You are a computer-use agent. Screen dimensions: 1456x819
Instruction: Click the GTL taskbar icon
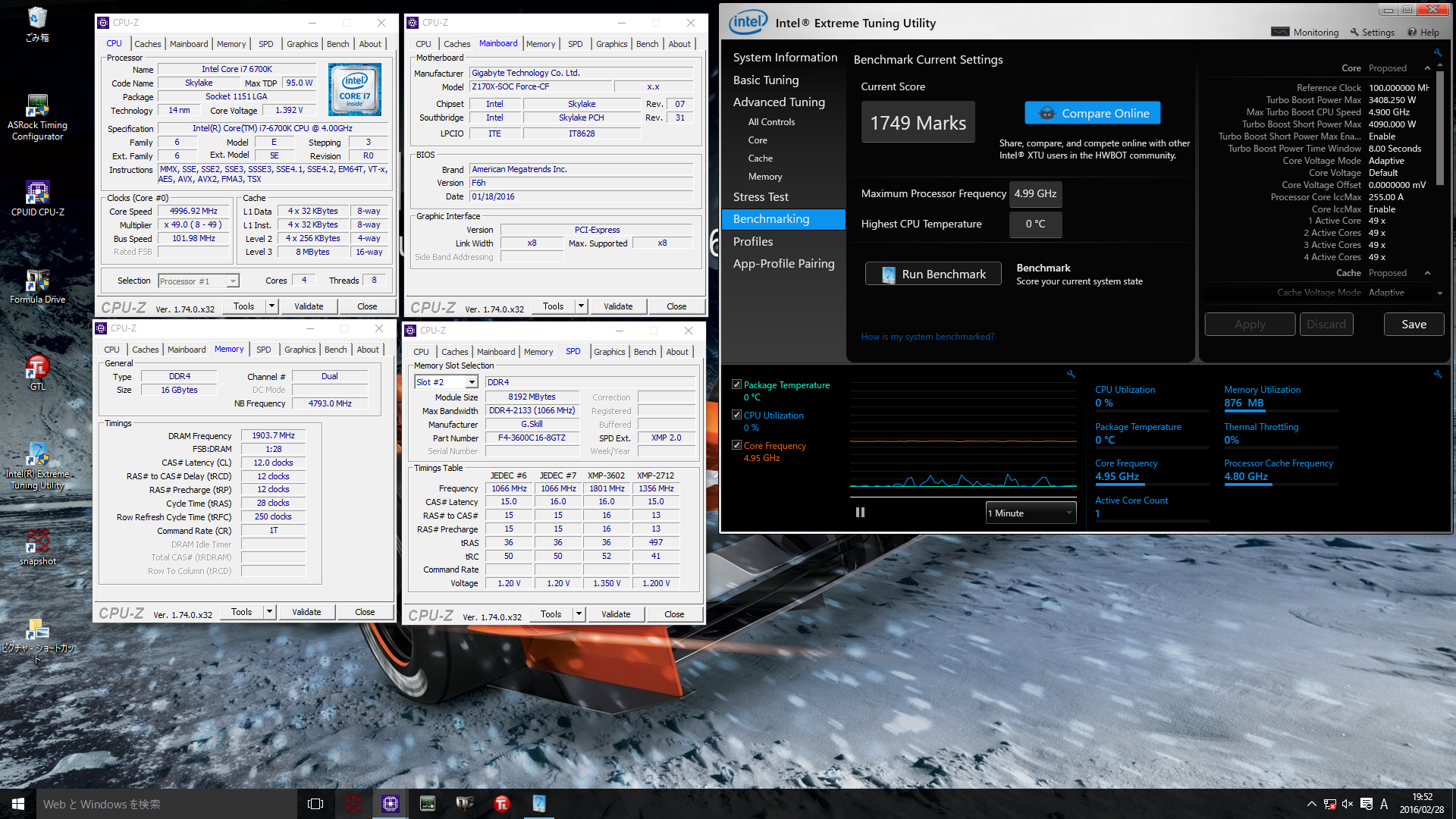coord(501,804)
